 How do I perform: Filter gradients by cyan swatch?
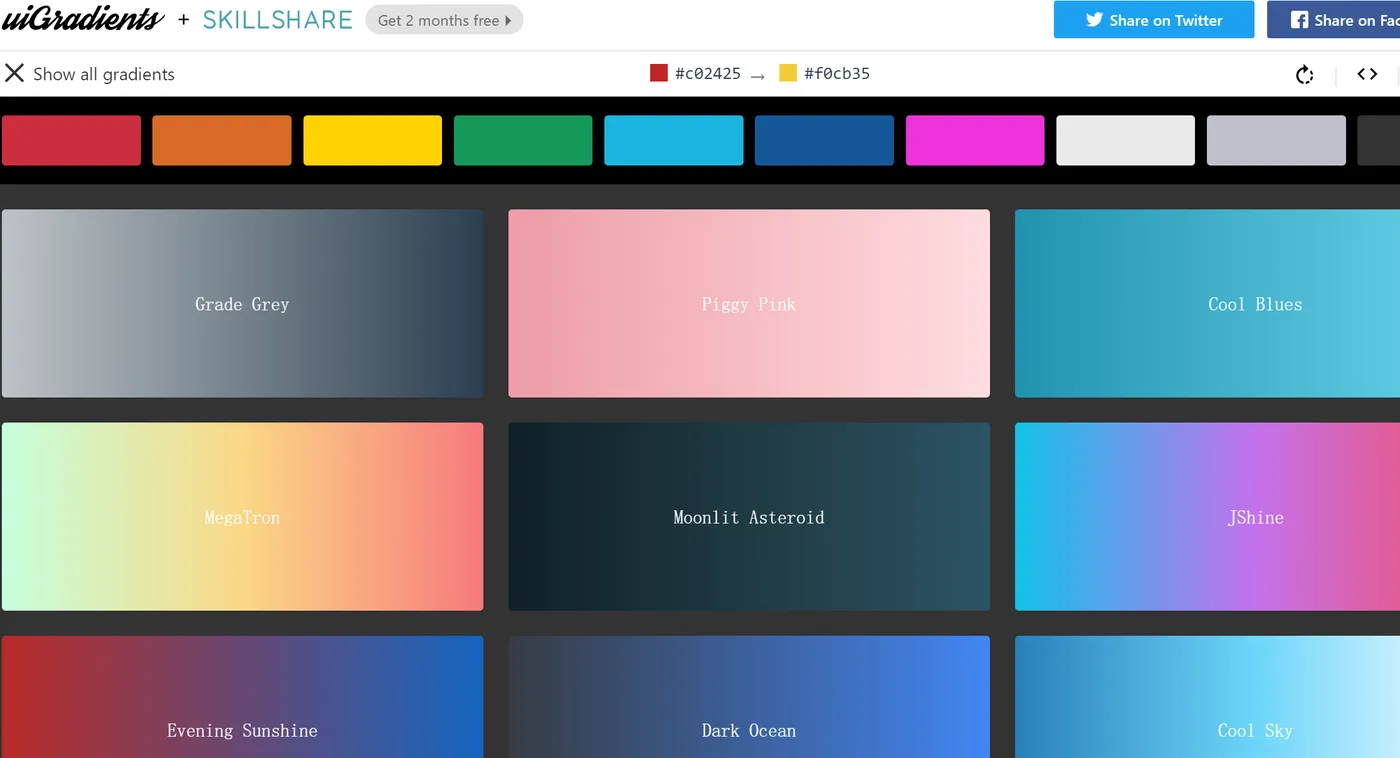674,140
